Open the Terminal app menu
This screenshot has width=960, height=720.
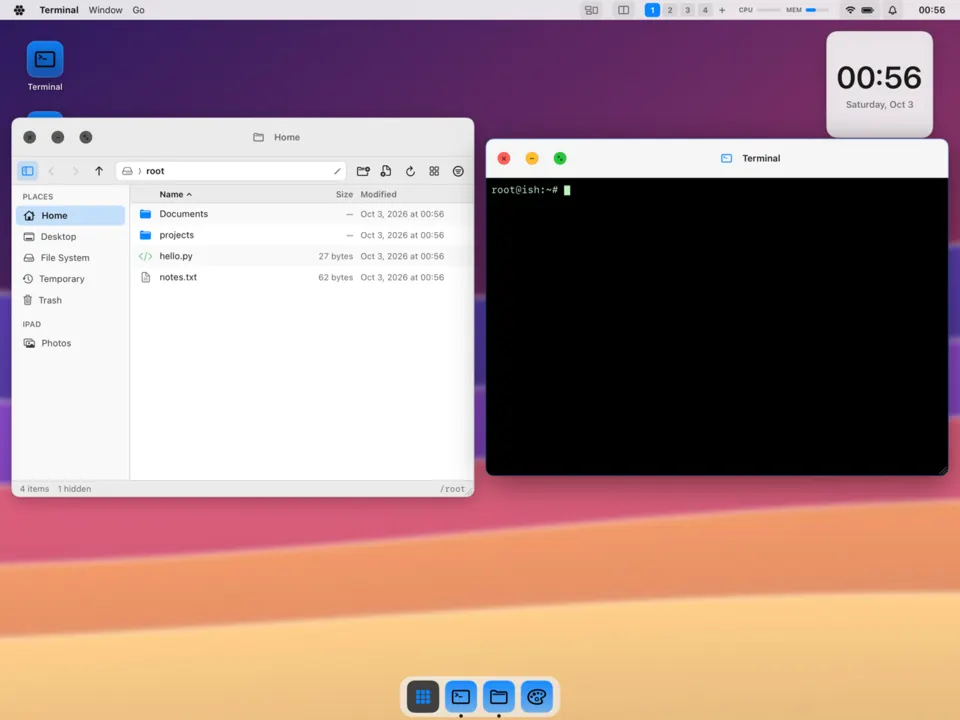(x=59, y=10)
